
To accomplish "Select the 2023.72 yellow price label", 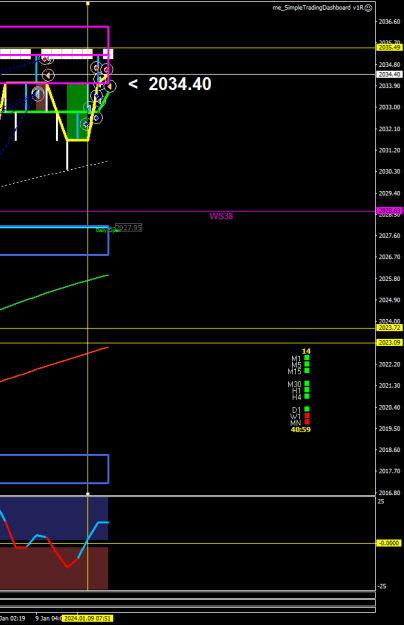I will click(x=389, y=328).
